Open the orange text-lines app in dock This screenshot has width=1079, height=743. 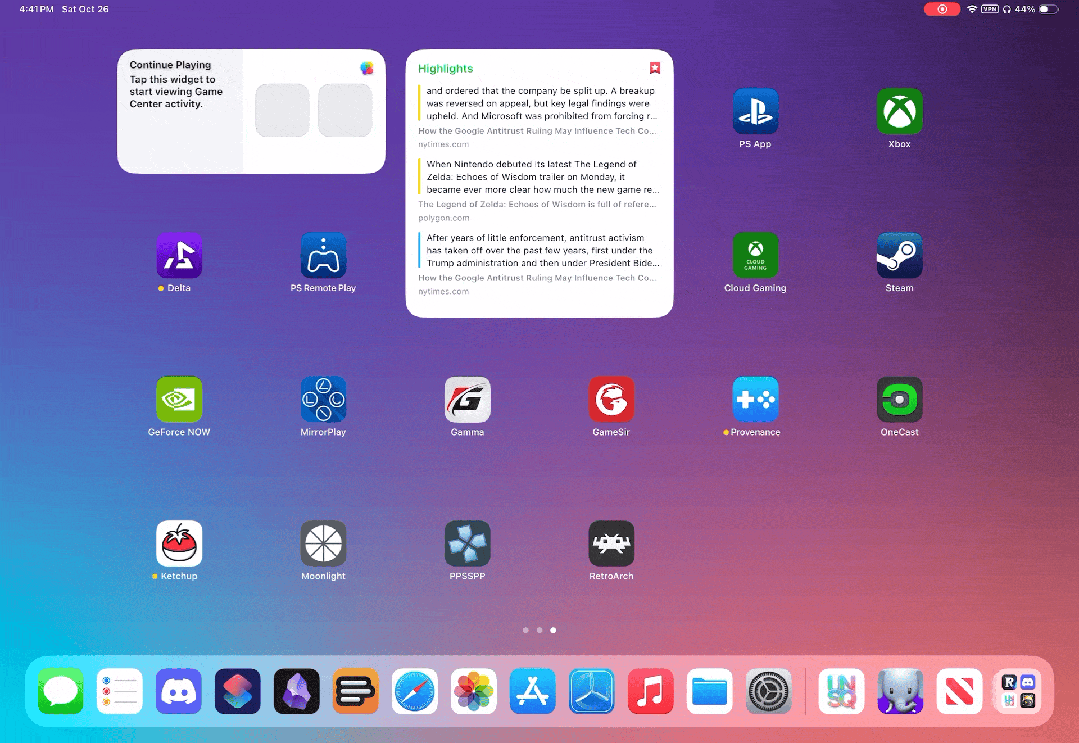tap(356, 691)
